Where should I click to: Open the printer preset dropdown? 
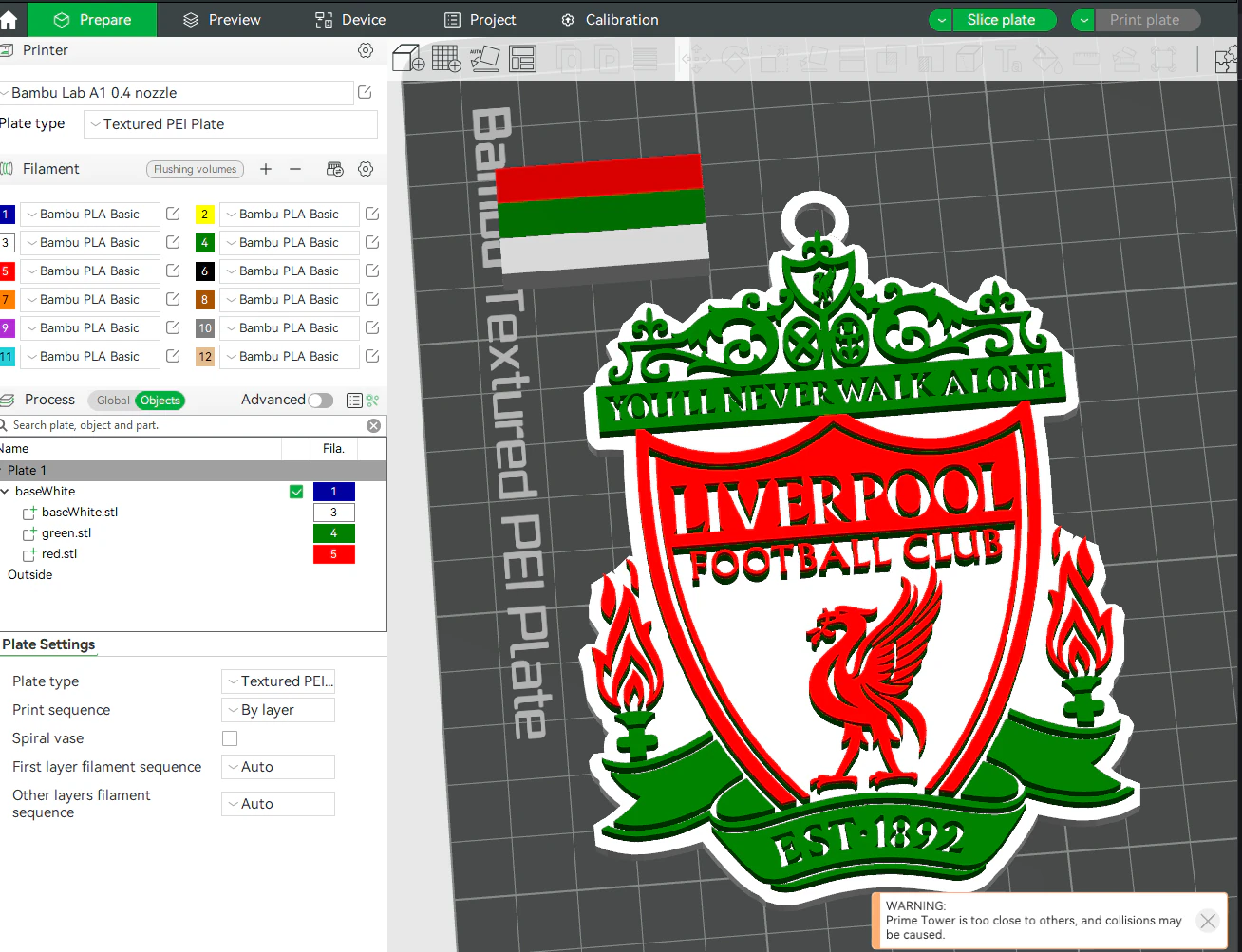[x=177, y=93]
